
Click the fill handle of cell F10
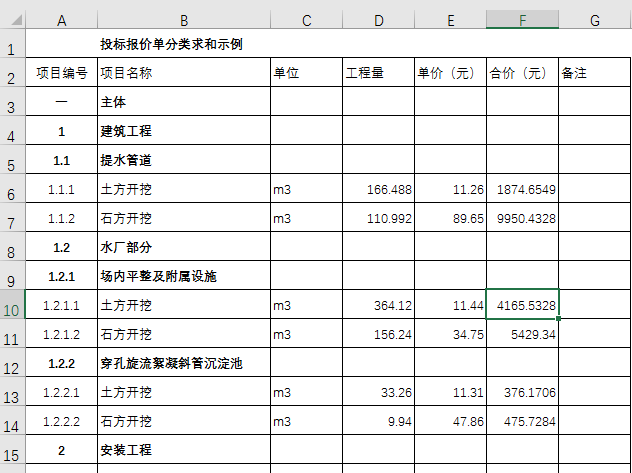click(558, 319)
